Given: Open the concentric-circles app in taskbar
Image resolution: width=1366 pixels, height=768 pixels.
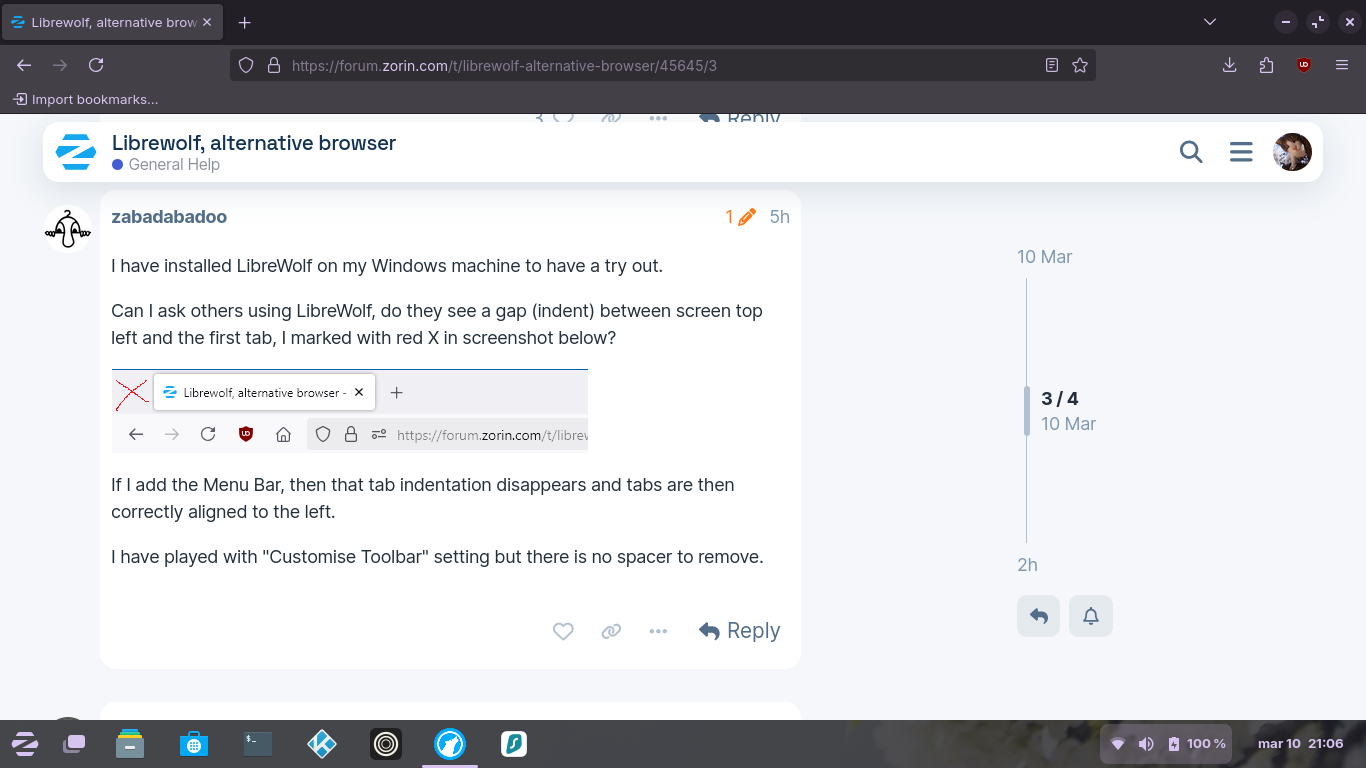Looking at the screenshot, I should coord(386,744).
